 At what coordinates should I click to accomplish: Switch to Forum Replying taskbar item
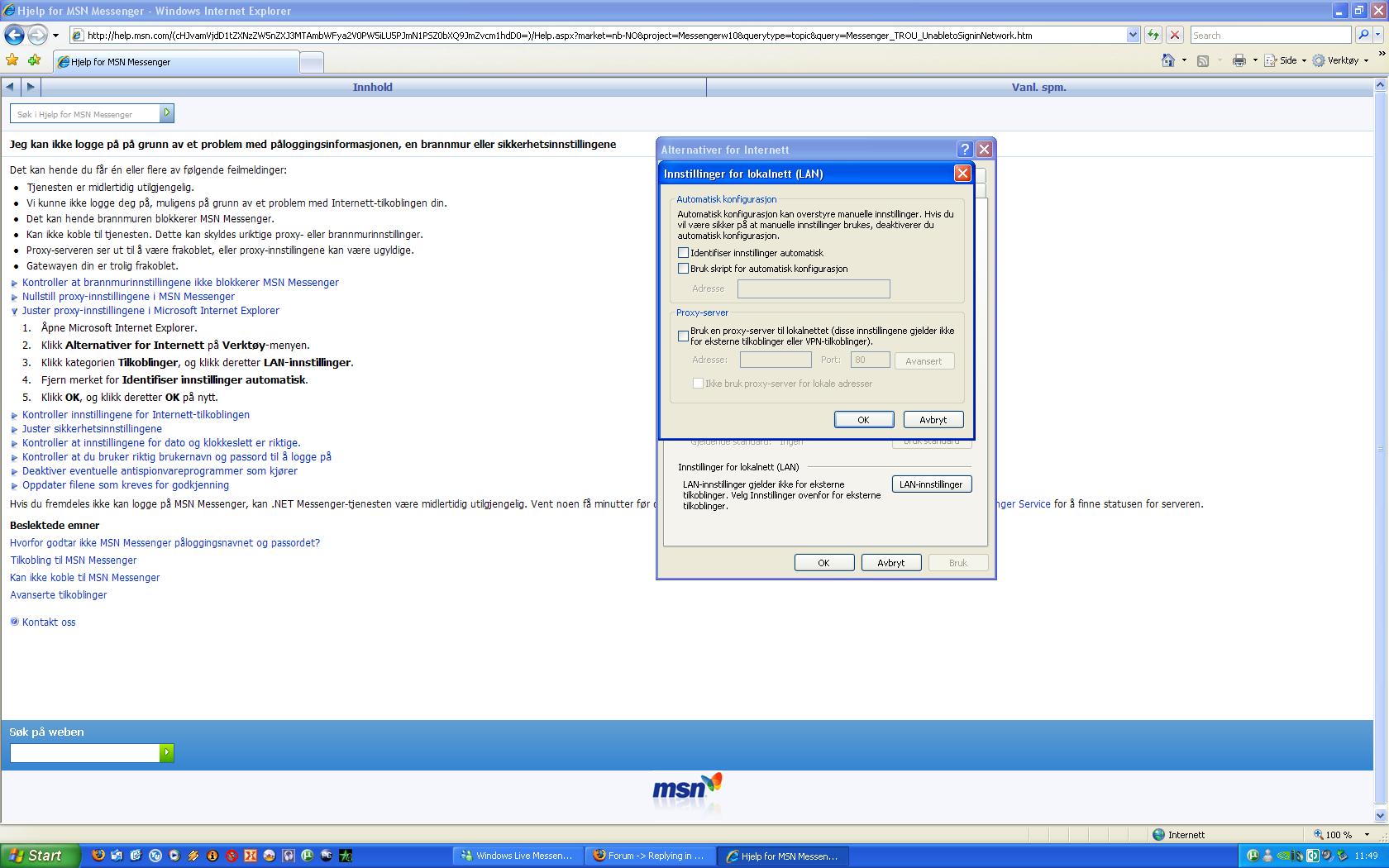coord(650,856)
